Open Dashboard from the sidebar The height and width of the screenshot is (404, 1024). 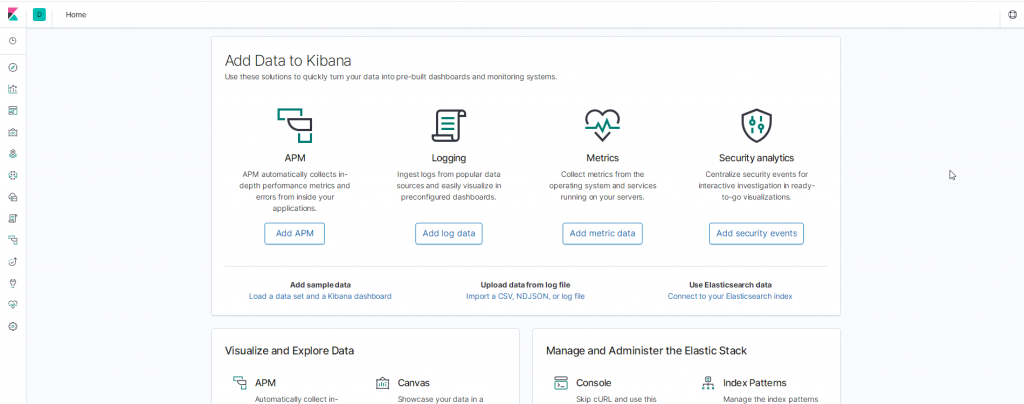(12, 111)
